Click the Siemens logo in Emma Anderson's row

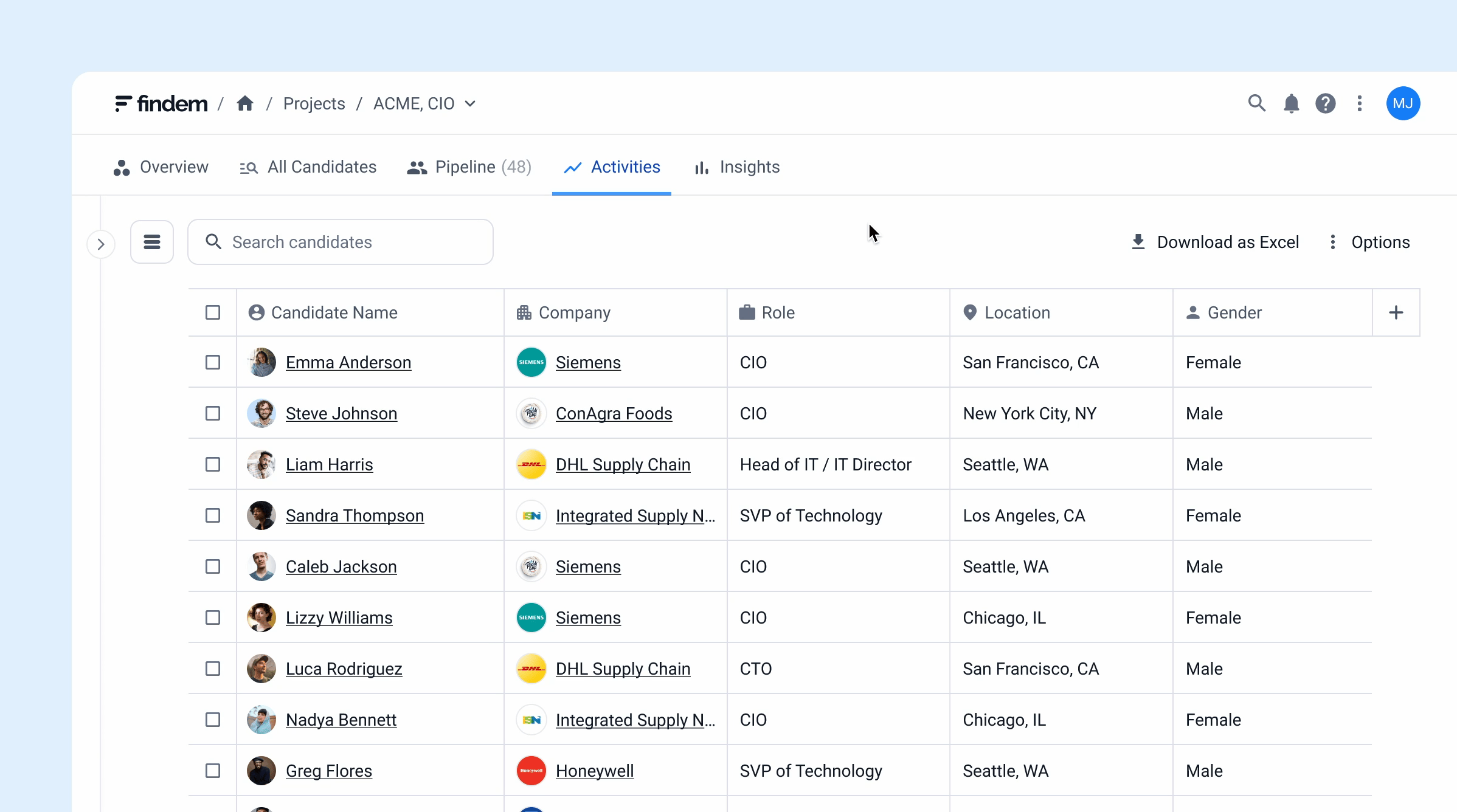531,362
